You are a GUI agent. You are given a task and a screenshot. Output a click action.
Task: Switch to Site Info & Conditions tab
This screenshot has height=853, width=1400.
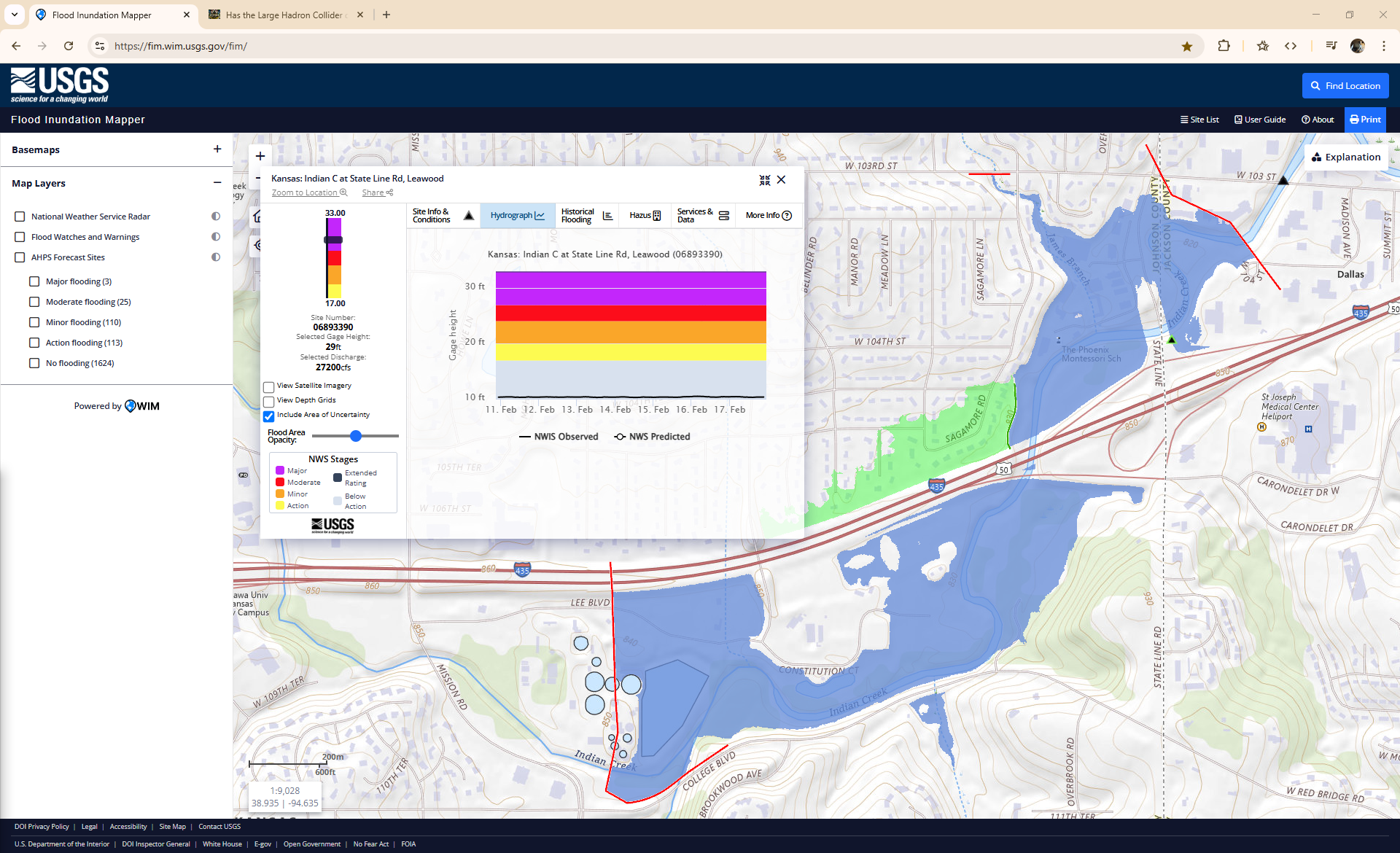pos(443,216)
